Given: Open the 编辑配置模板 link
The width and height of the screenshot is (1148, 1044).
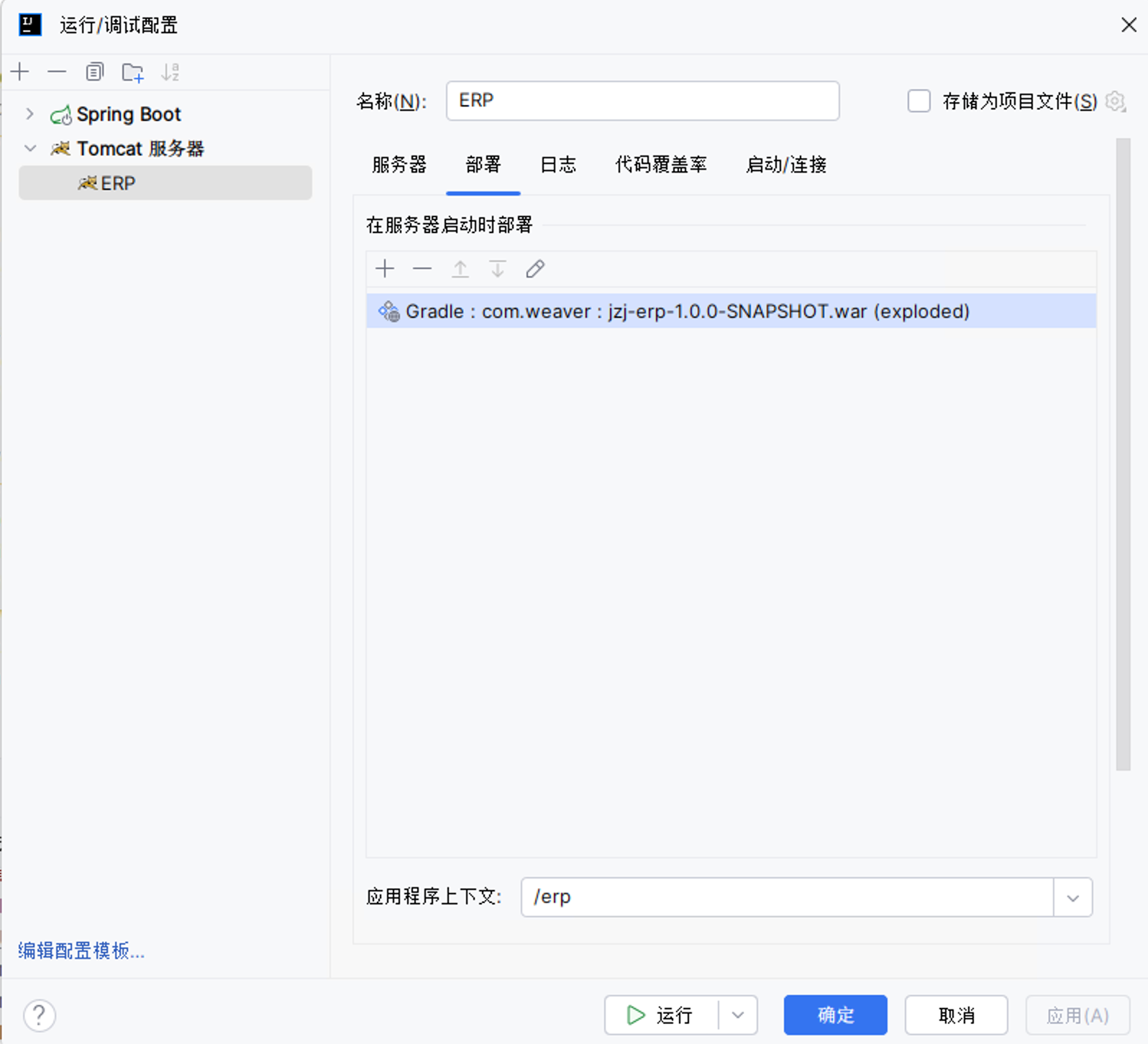Looking at the screenshot, I should point(81,951).
